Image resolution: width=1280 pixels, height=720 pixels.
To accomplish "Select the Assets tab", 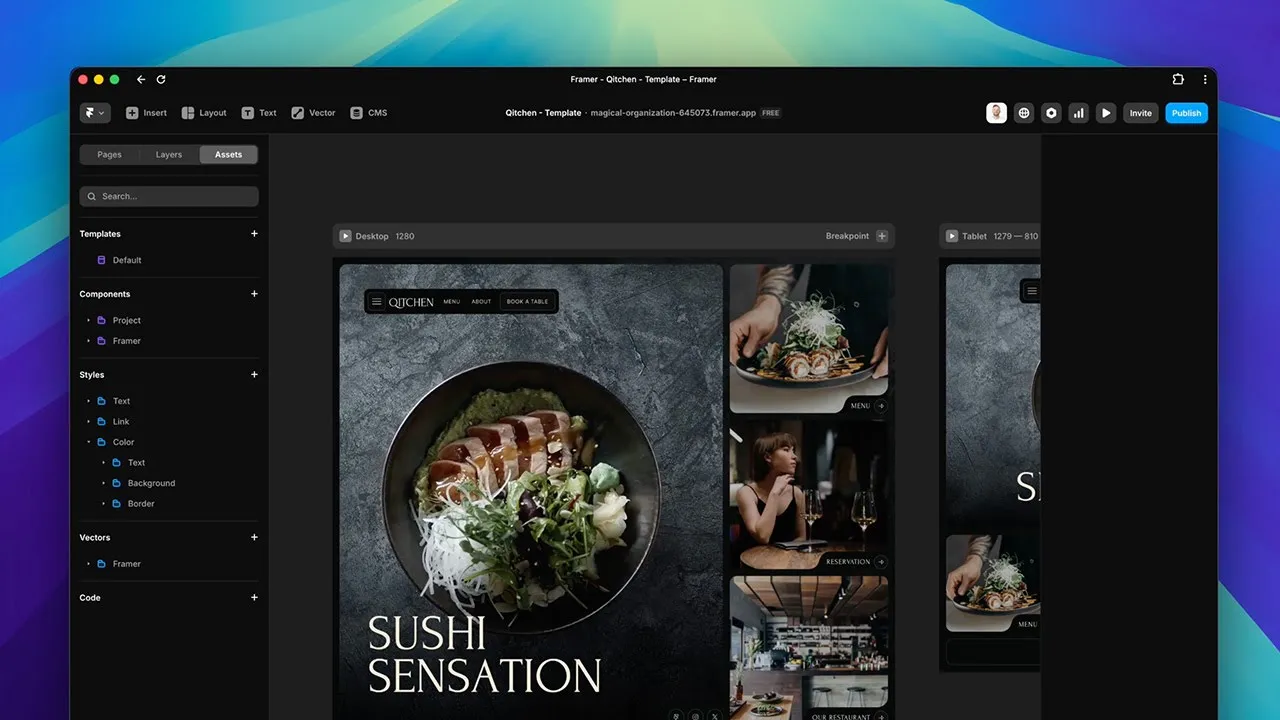I will point(228,155).
